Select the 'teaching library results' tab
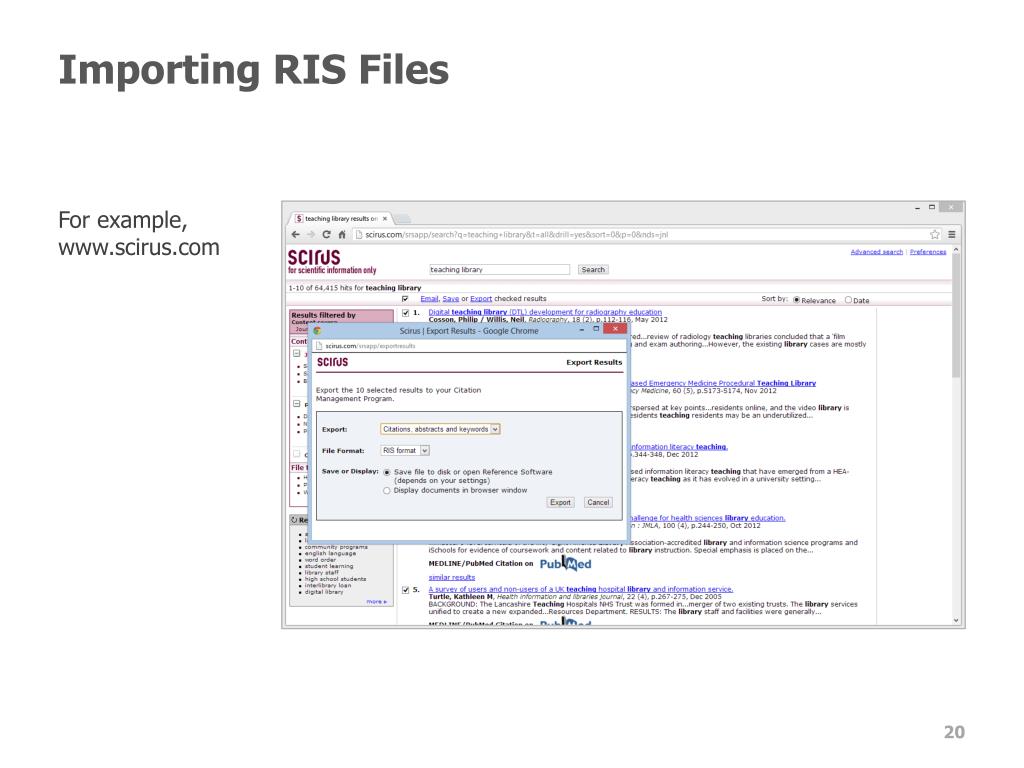Viewport: 1024px width, 768px height. tap(341, 219)
